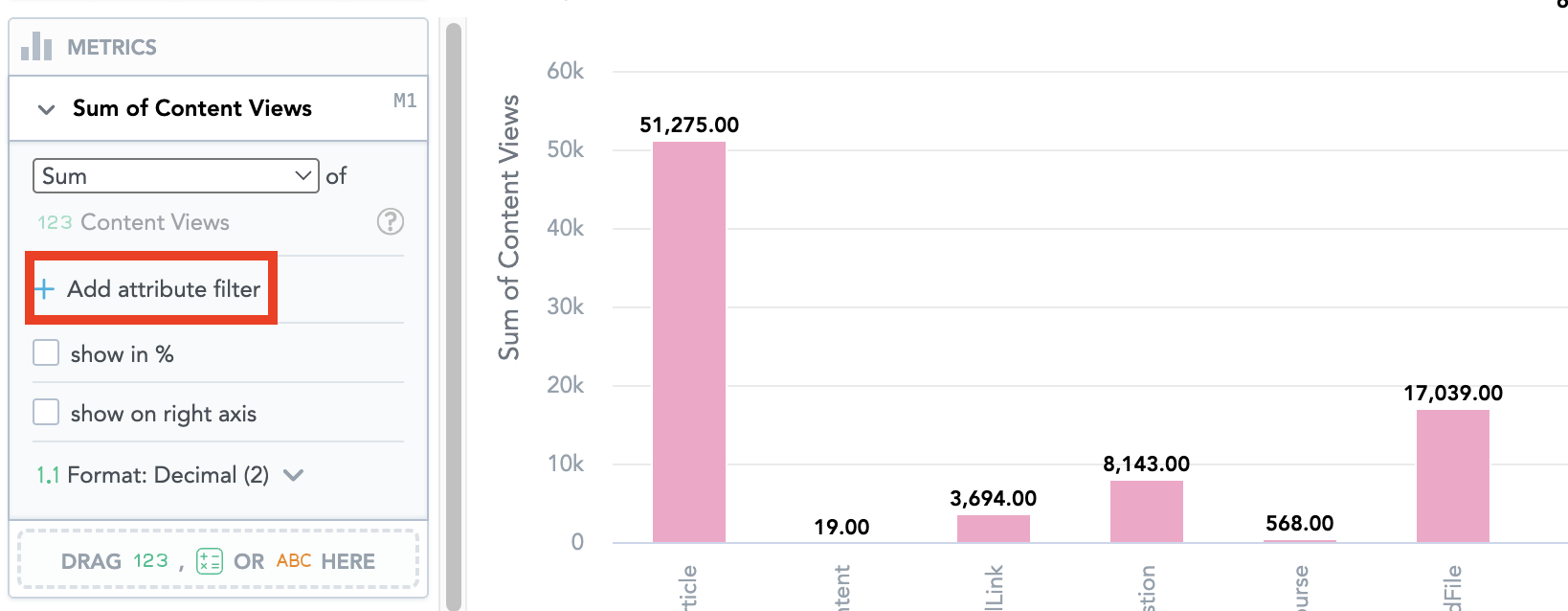Click the calculated measure icon in drop zone
Viewport: 1568px width, 611px height.
pos(209,561)
